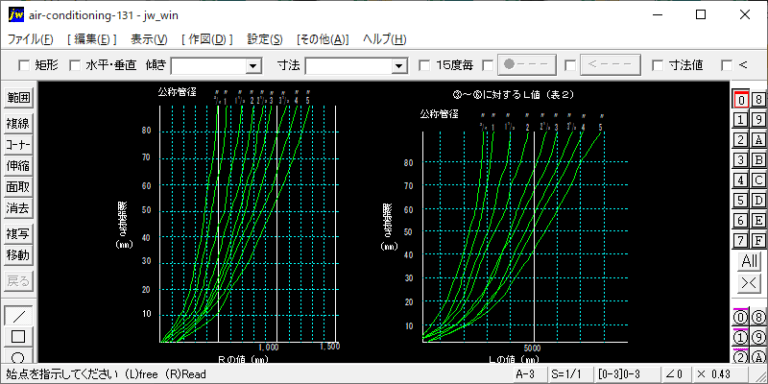Open the [編集(E)] menu
The width and height of the screenshot is (768, 384).
point(92,40)
